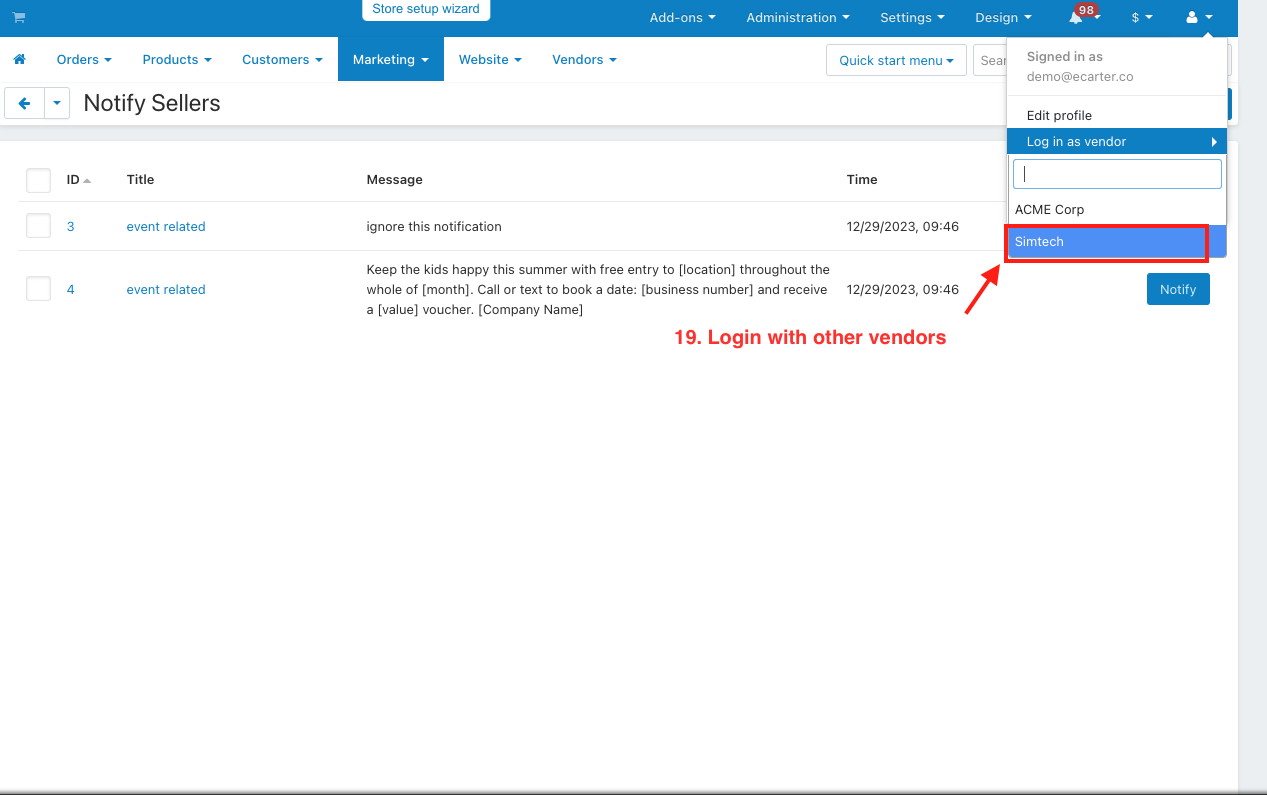Go to the home dashboard icon
This screenshot has height=795, width=1267.
point(19,60)
